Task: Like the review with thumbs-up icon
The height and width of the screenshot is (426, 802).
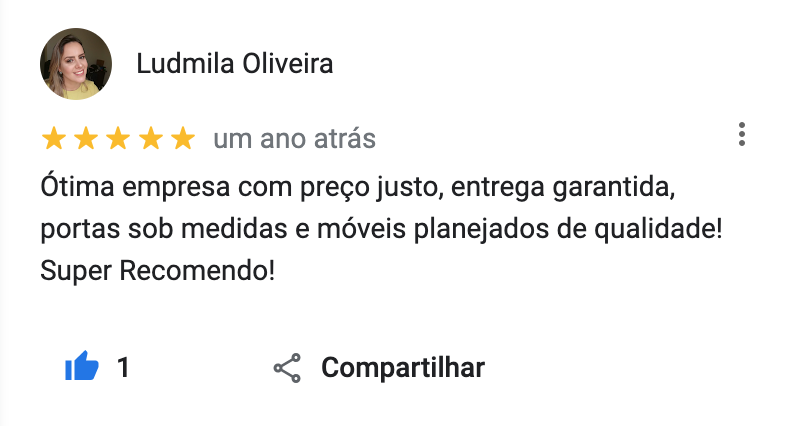Action: tap(81, 368)
